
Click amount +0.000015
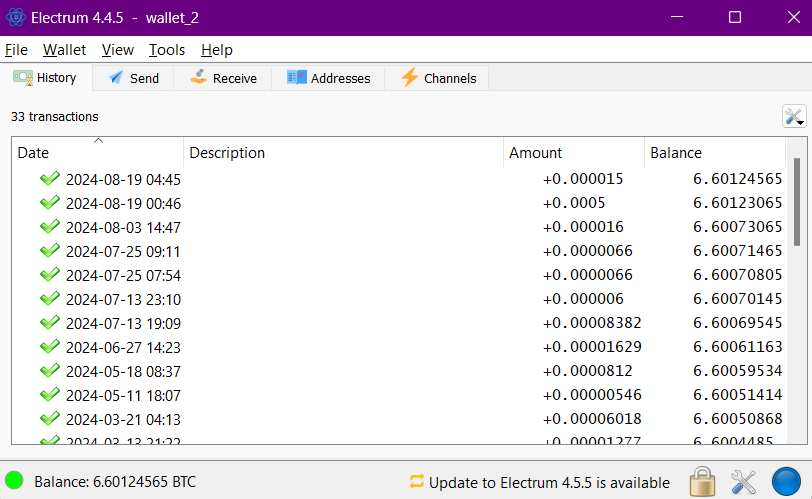click(583, 179)
